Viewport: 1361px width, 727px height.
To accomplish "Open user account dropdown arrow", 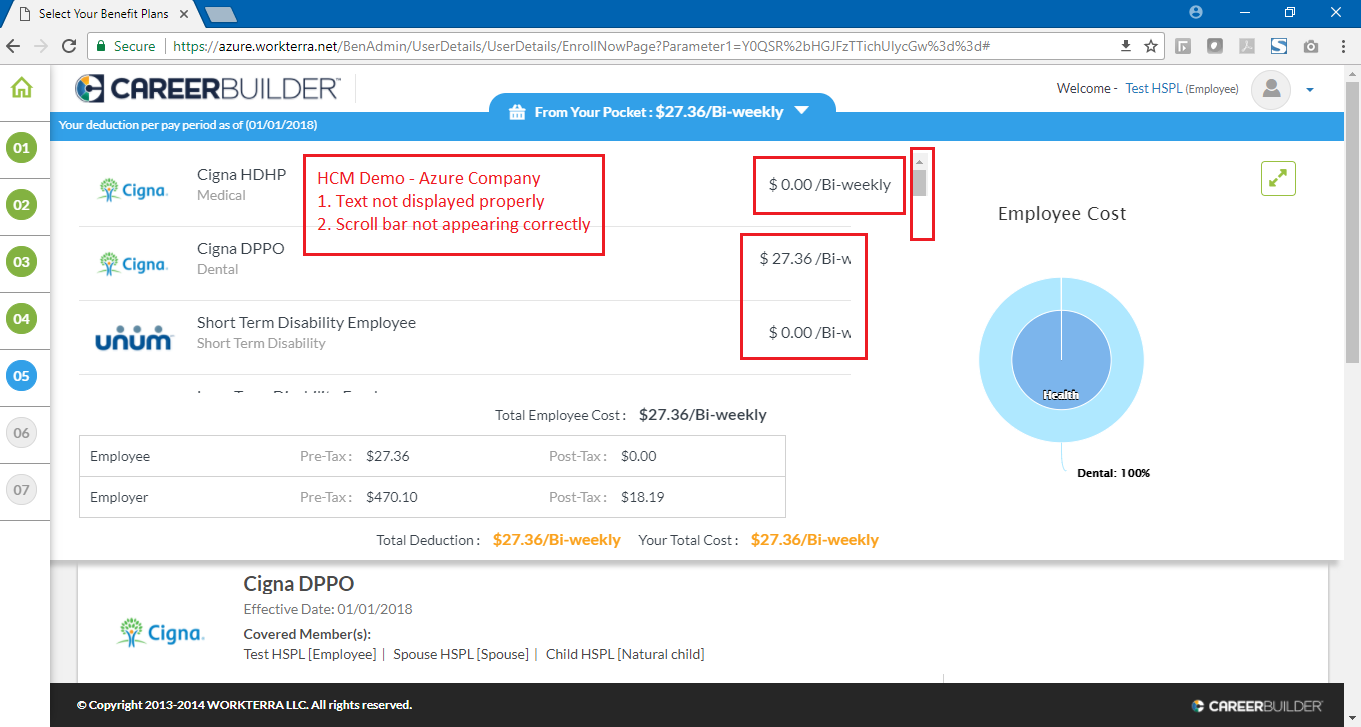I will tap(1310, 90).
